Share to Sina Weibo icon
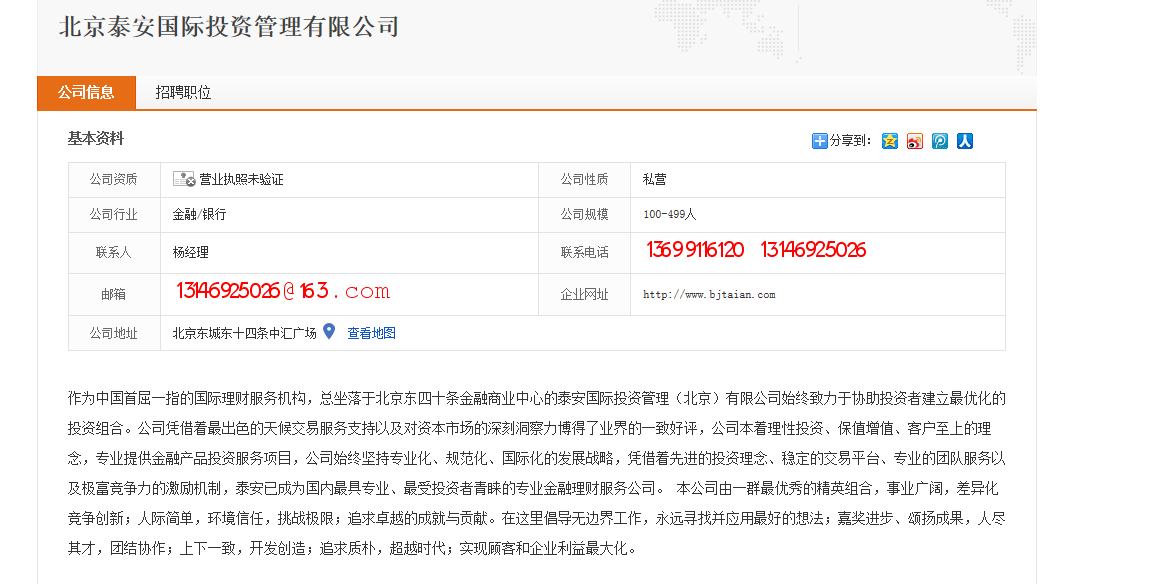 click(x=915, y=141)
